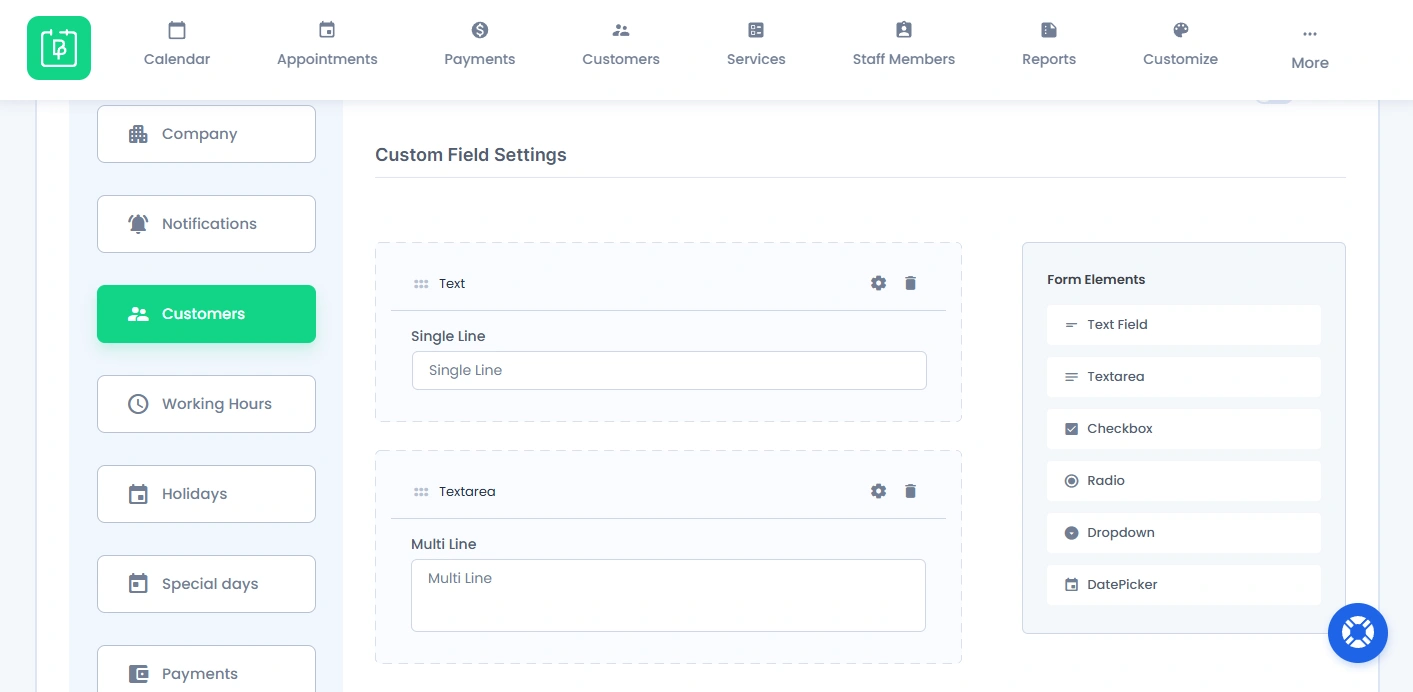Click the Calendar icon in navbar

coord(177,30)
